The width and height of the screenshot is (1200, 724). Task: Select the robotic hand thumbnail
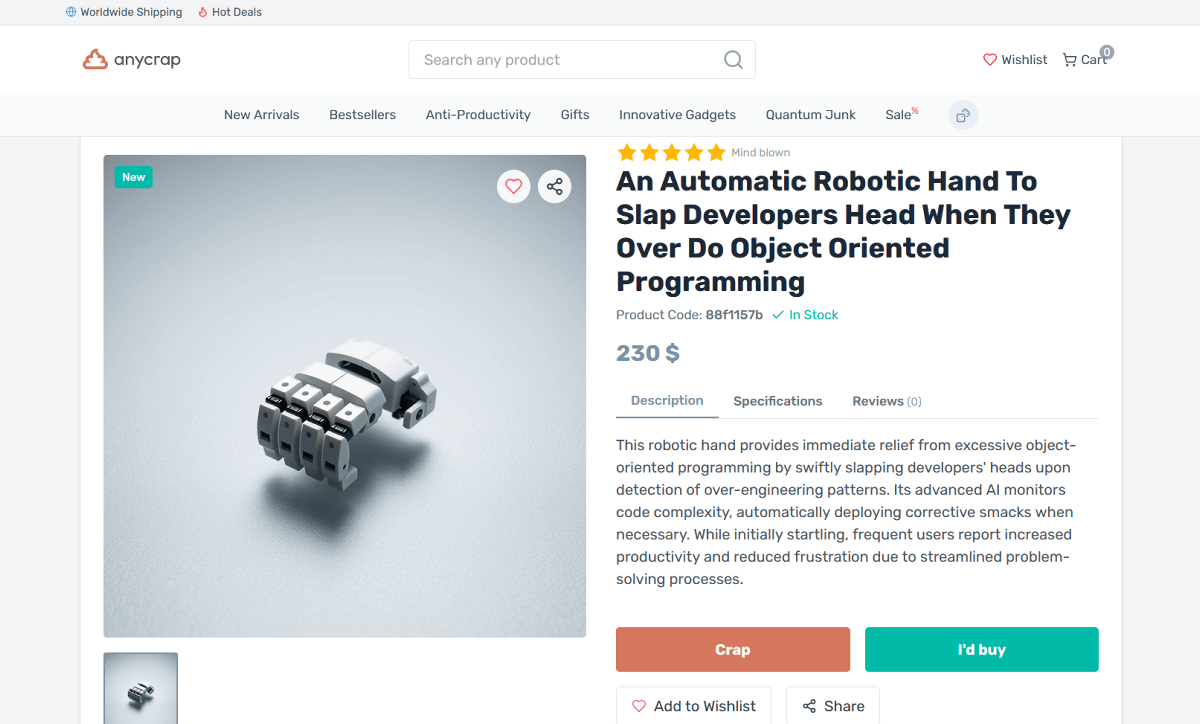click(x=141, y=688)
